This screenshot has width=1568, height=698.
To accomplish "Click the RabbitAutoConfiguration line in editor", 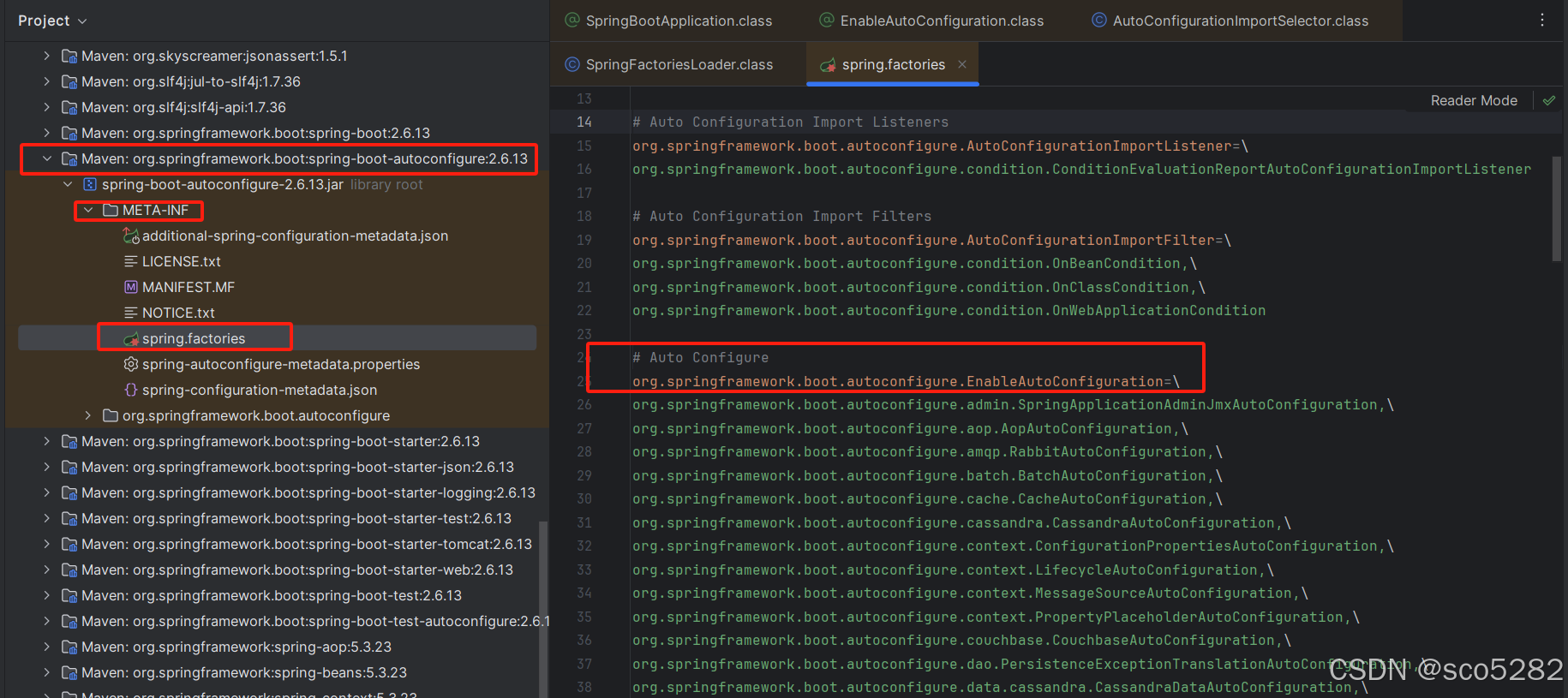I will (x=927, y=451).
